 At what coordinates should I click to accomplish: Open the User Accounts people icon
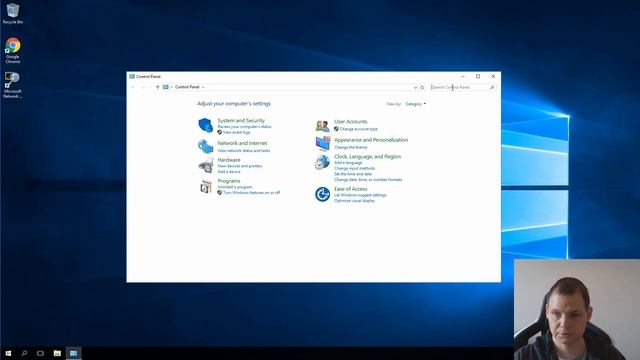click(x=322, y=125)
